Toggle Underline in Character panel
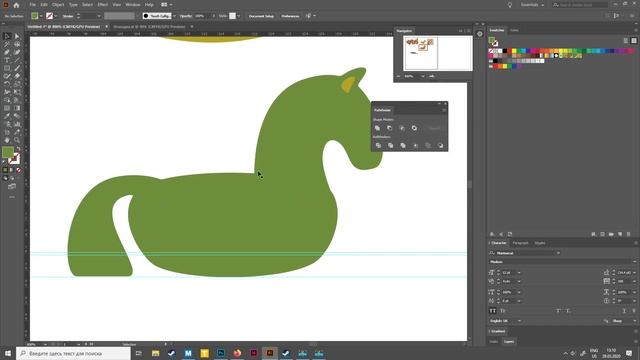 [x=624, y=311]
